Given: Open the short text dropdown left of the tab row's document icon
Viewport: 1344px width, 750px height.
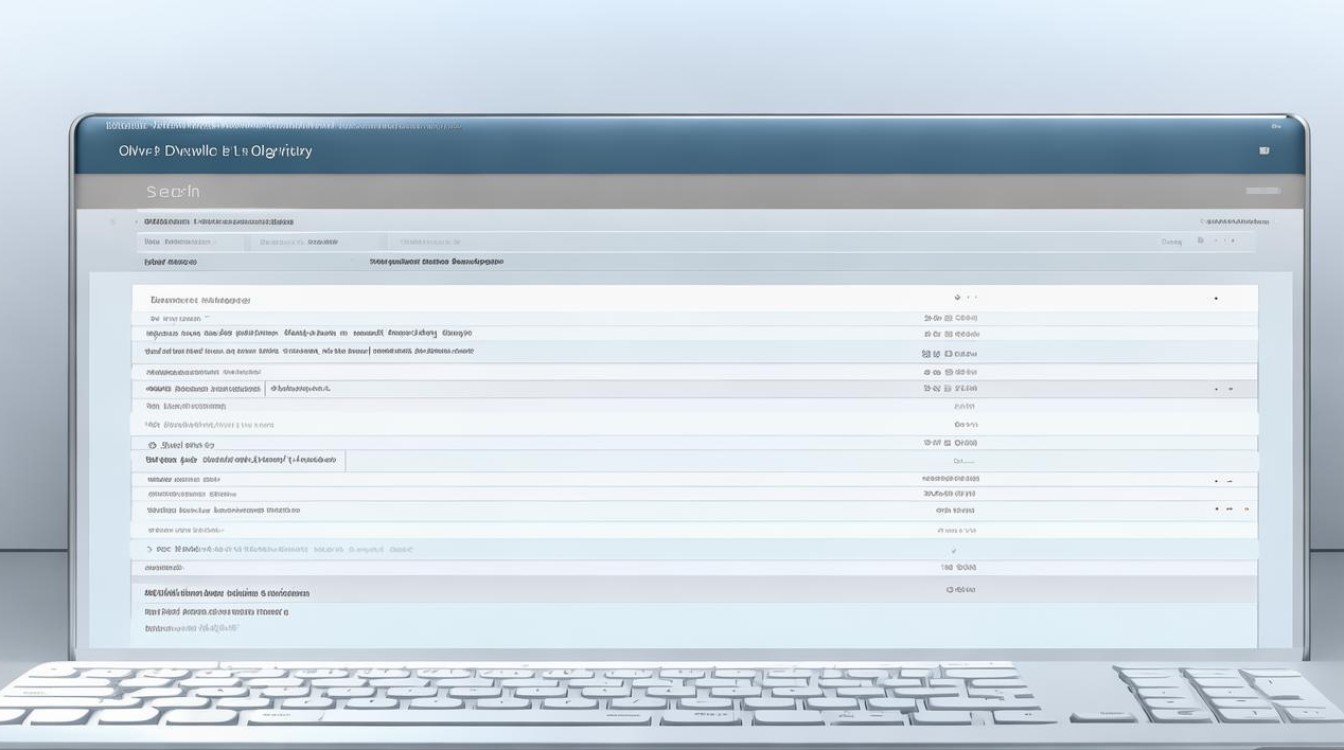Looking at the screenshot, I should pyautogui.click(x=1171, y=242).
